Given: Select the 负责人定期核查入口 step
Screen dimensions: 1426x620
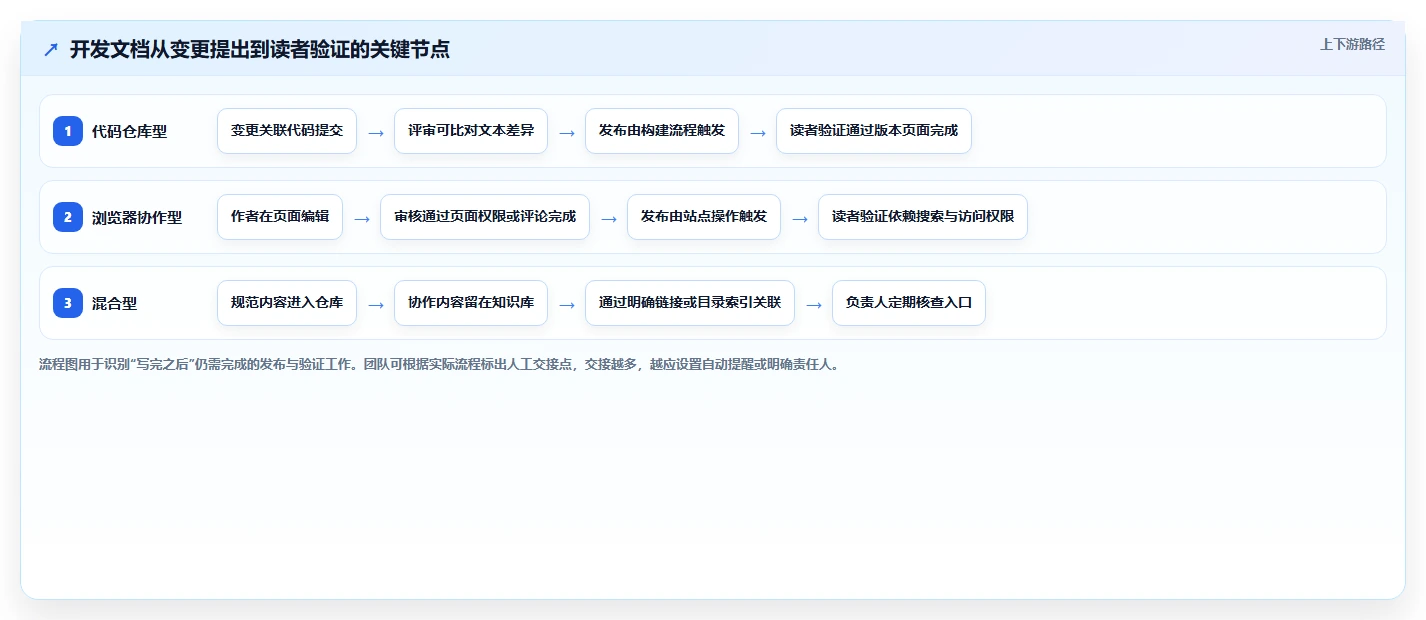Looking at the screenshot, I should click(x=909, y=303).
